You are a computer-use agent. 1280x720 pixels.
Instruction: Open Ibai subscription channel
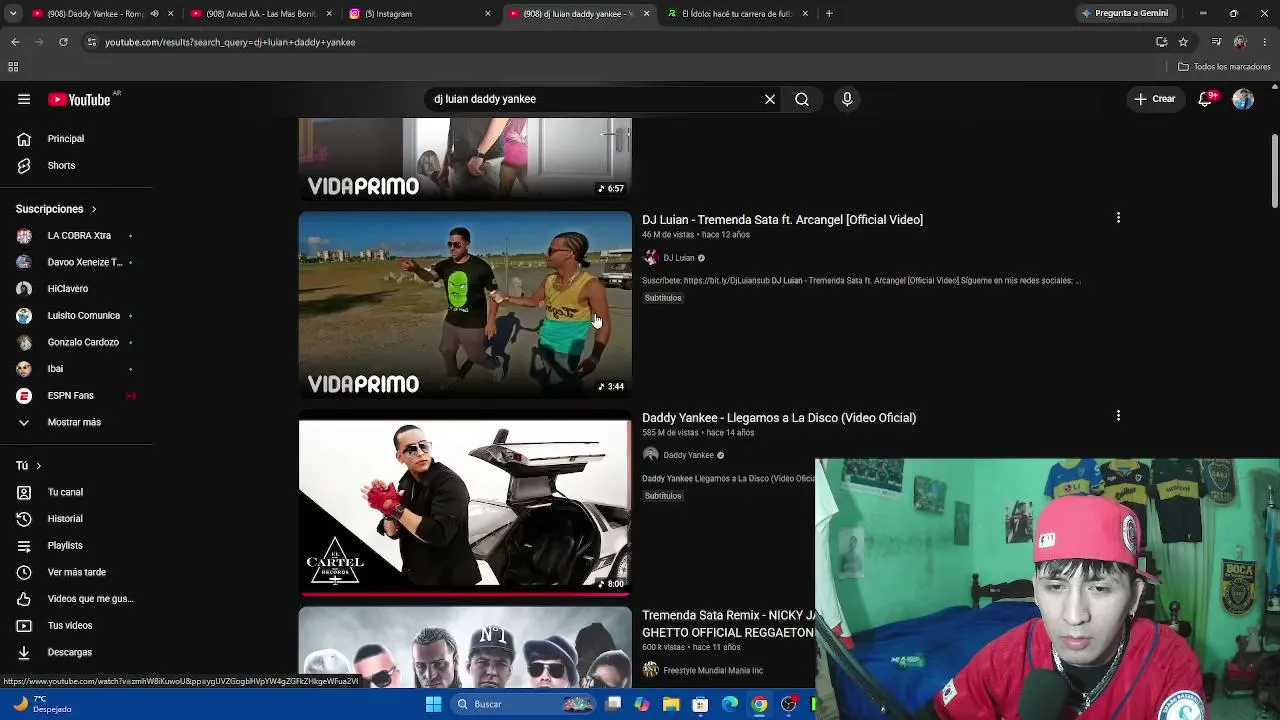(56, 369)
